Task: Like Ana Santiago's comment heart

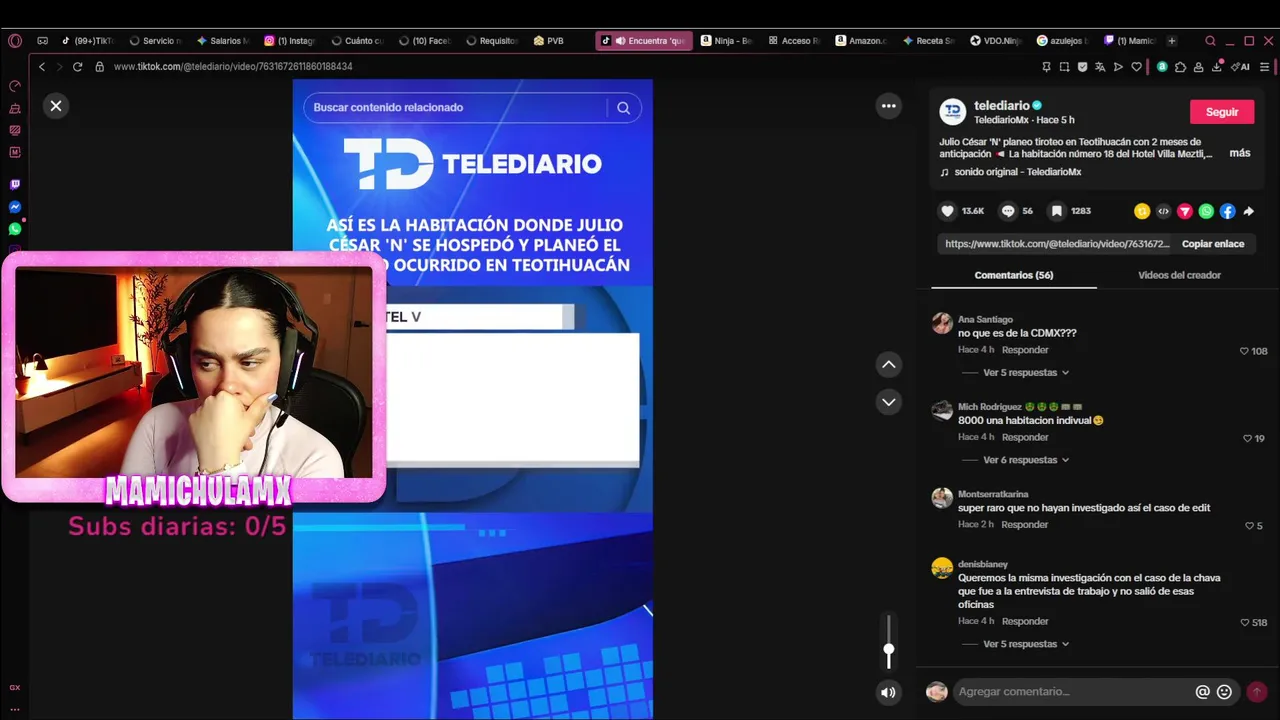Action: pos(1244,351)
